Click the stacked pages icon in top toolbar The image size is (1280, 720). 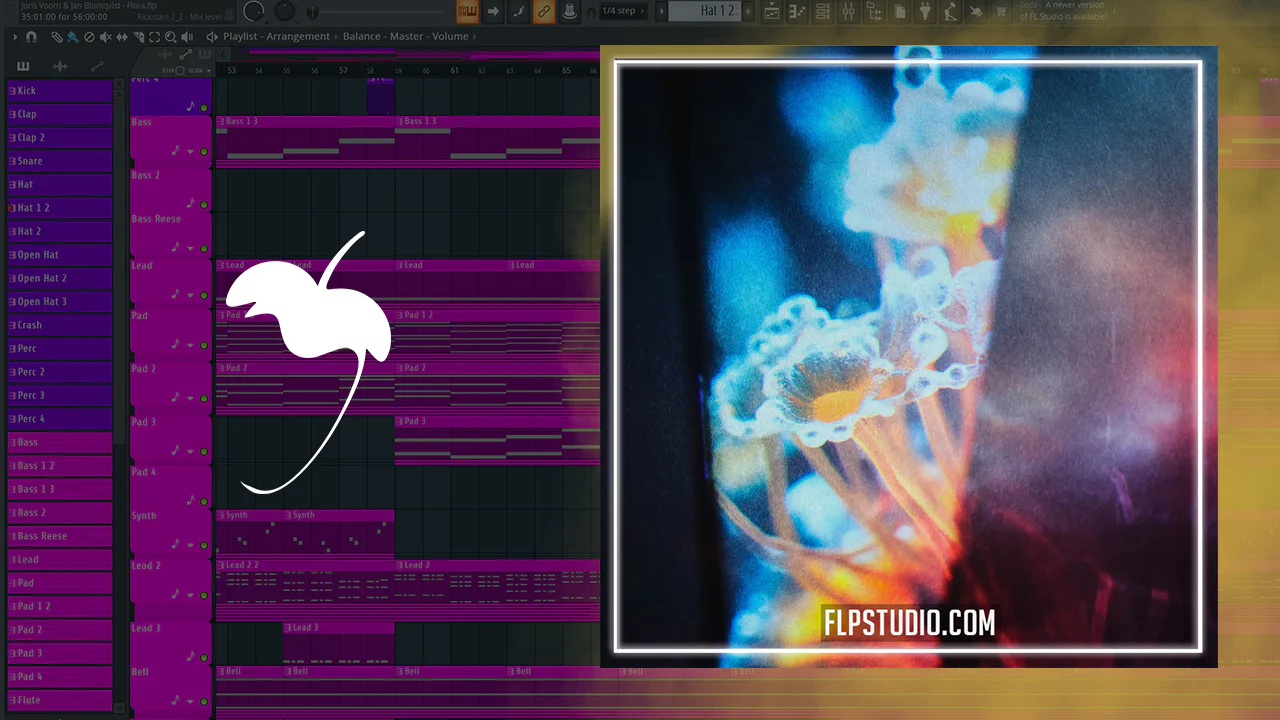pyautogui.click(x=901, y=11)
